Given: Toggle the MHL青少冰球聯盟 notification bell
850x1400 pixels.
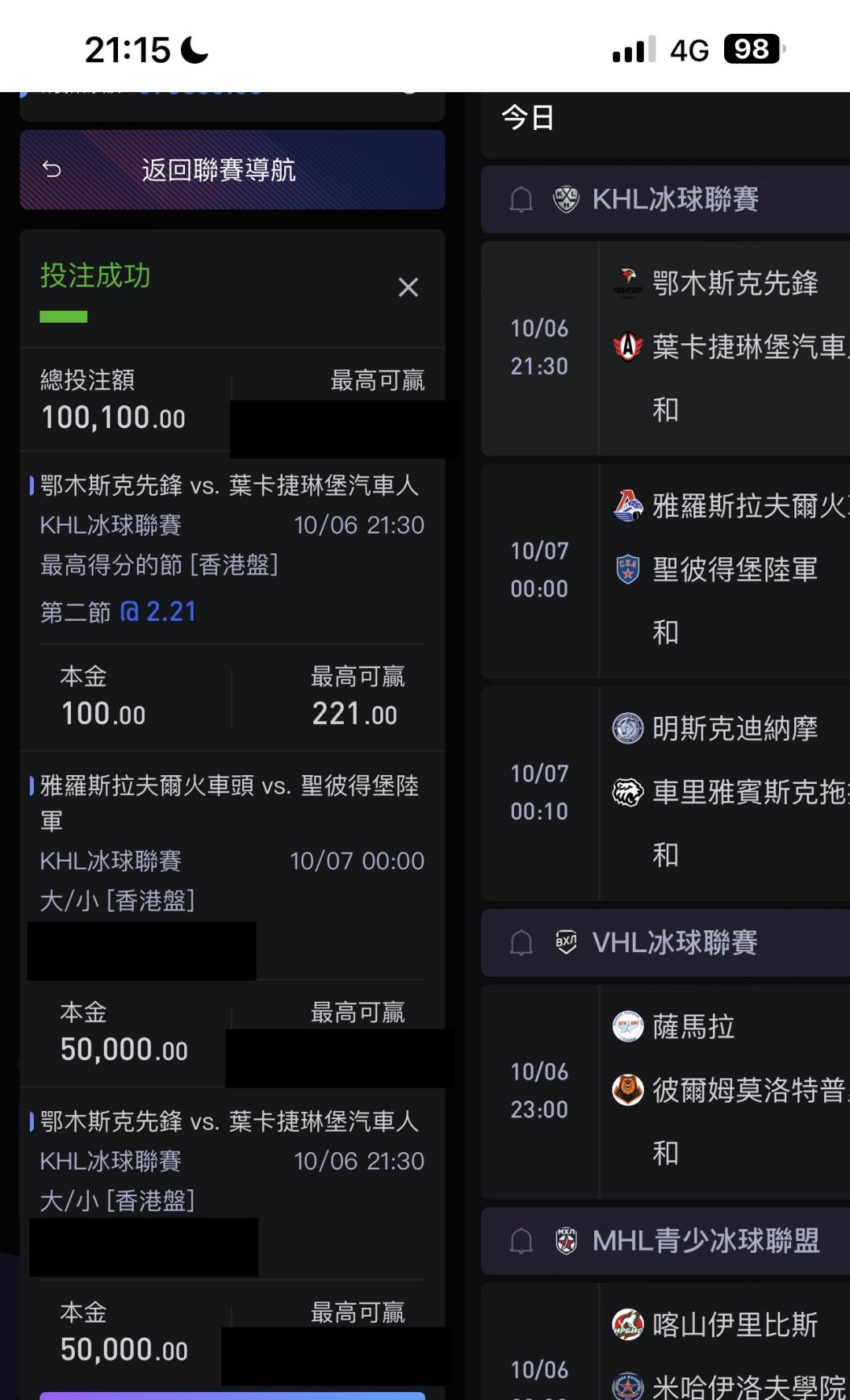Looking at the screenshot, I should pos(521,1241).
